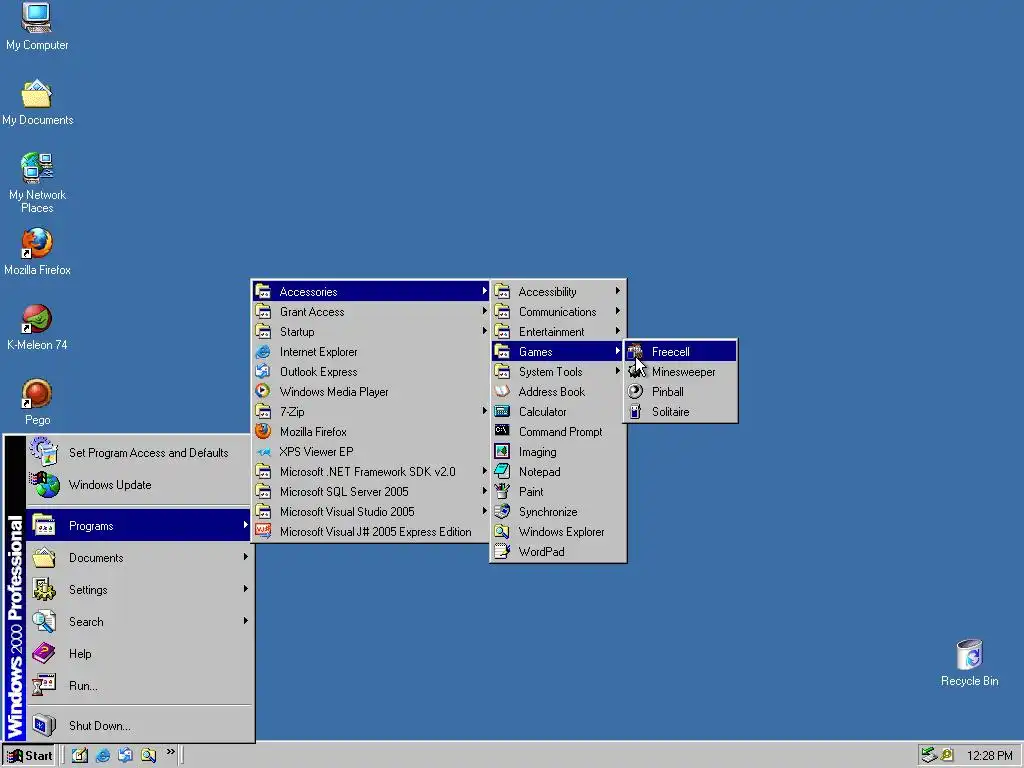Choose Run... from the Start menu
1024x768 pixels.
[139, 686]
